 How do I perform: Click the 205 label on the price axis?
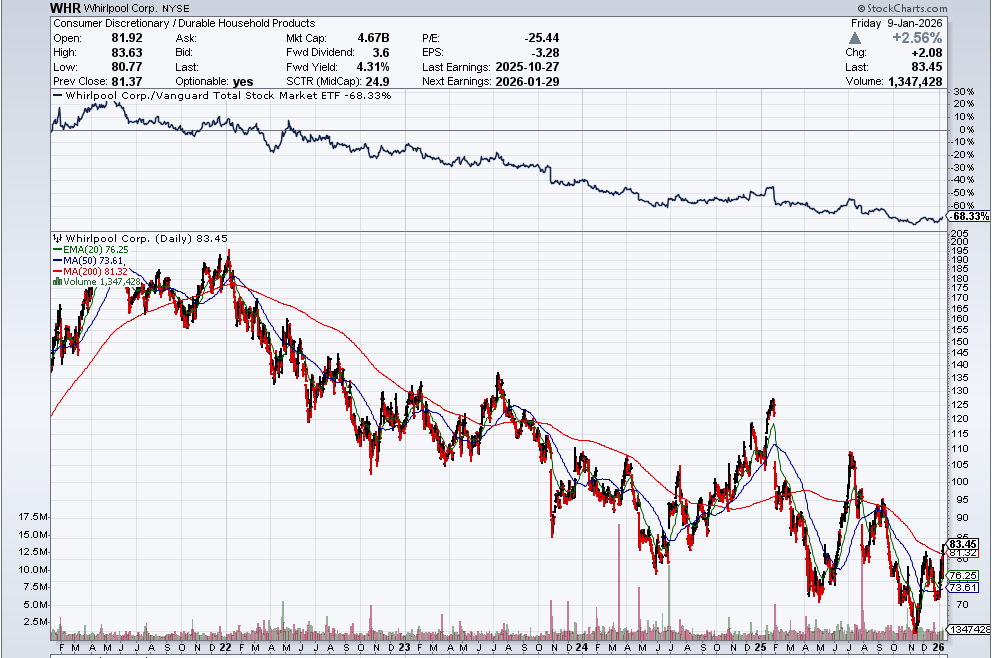[x=960, y=233]
